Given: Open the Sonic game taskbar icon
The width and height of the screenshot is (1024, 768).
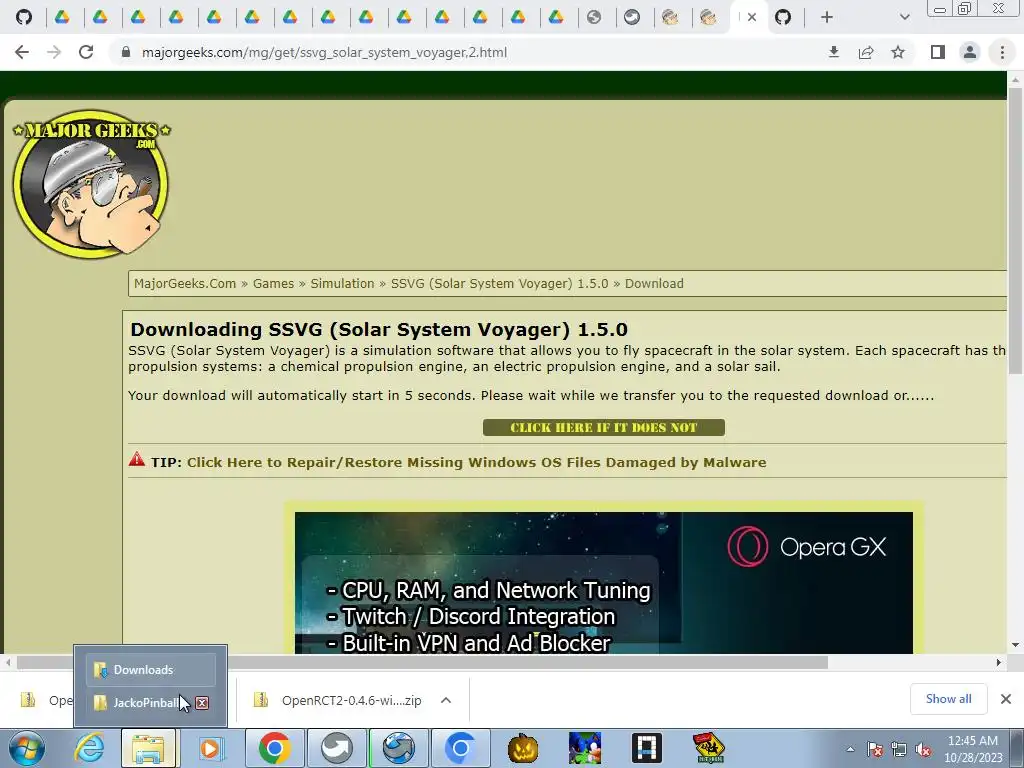Looking at the screenshot, I should (x=585, y=748).
